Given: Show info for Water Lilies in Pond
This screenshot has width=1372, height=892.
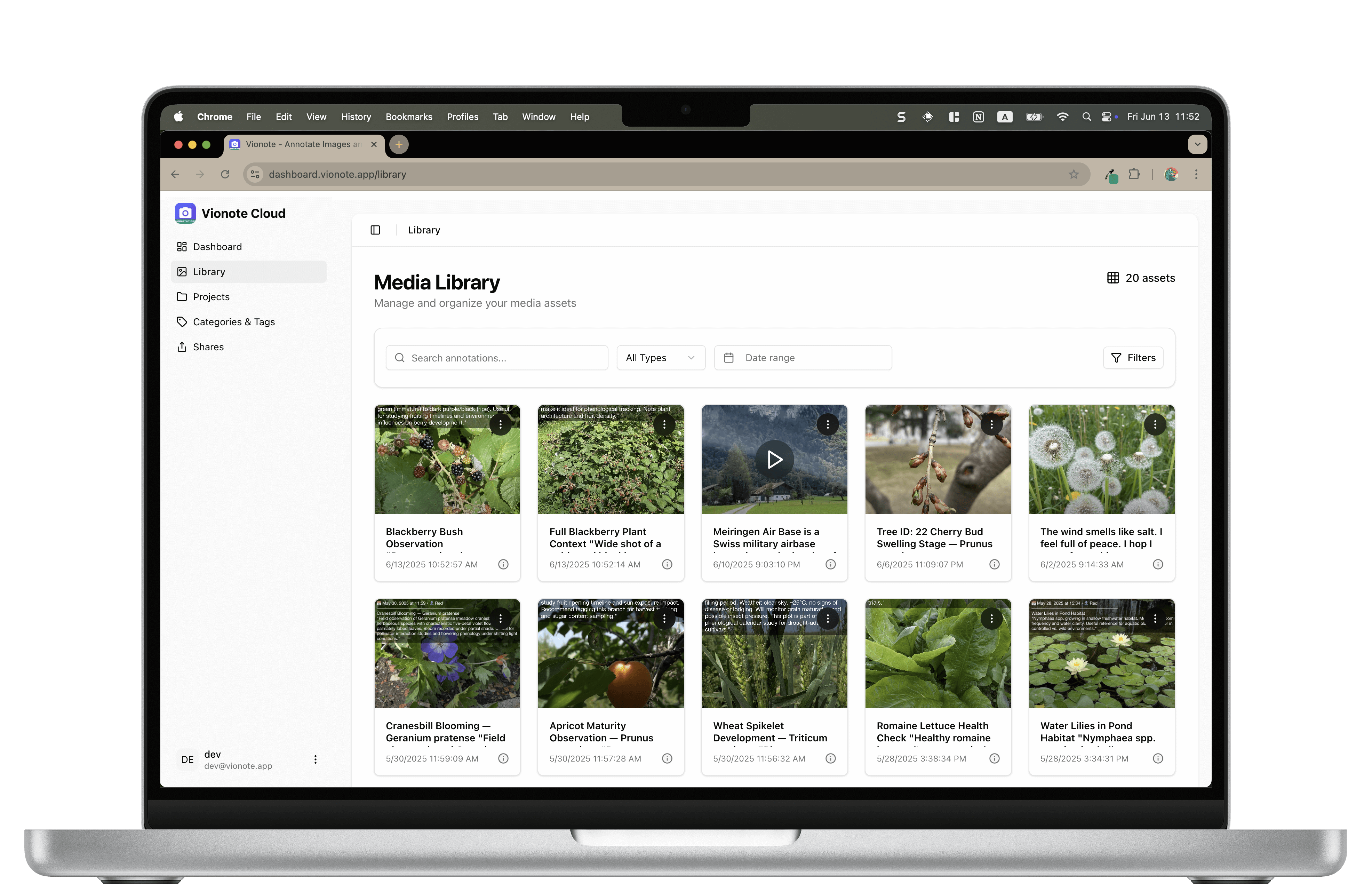Looking at the screenshot, I should pyautogui.click(x=1158, y=759).
